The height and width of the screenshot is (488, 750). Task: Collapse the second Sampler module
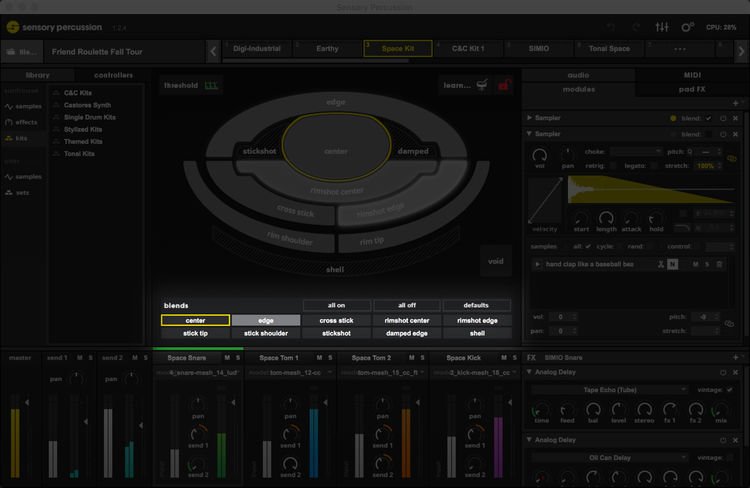529,134
